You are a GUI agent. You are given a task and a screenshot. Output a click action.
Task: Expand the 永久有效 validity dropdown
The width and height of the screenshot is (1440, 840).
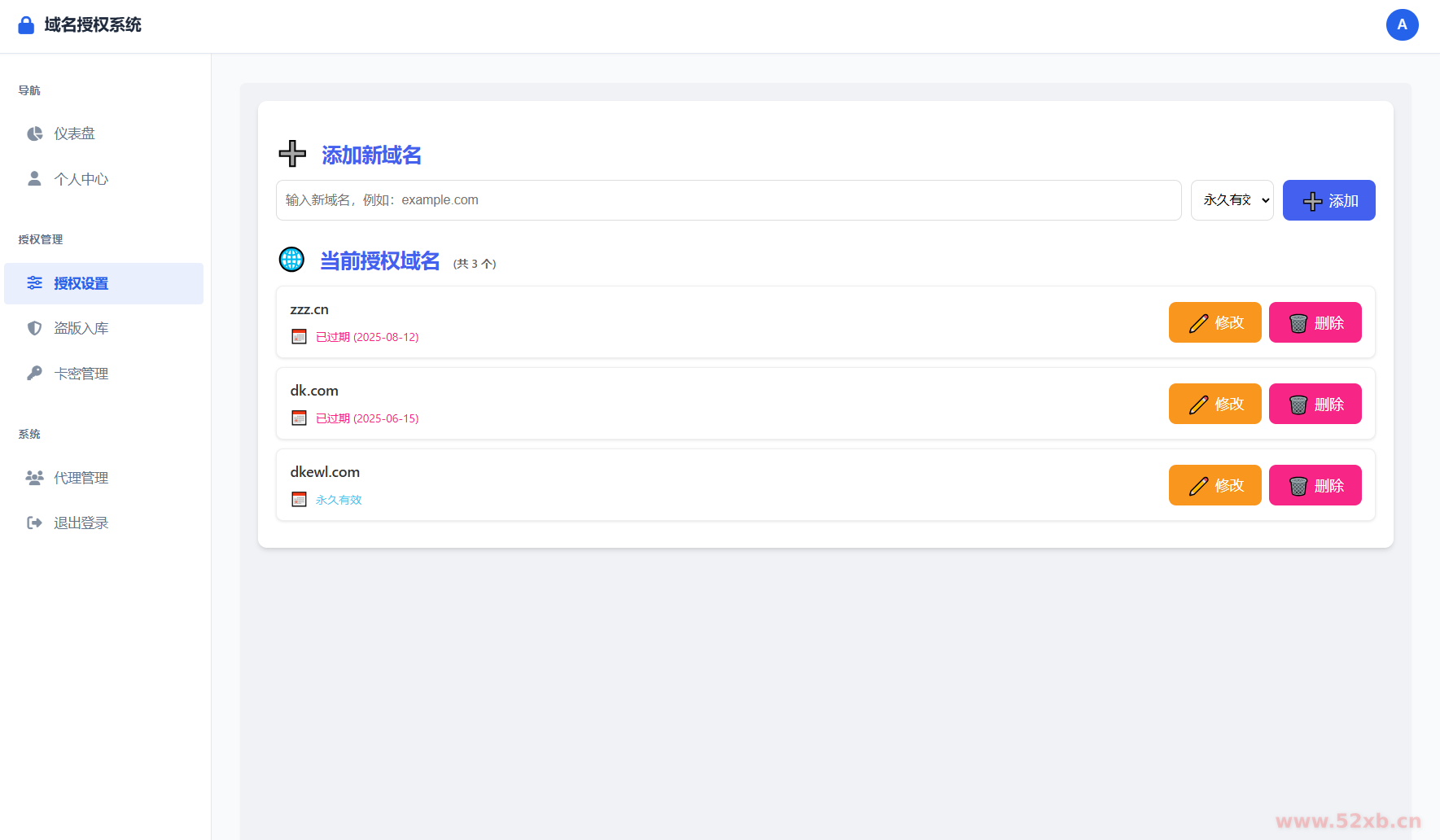pyautogui.click(x=1232, y=200)
